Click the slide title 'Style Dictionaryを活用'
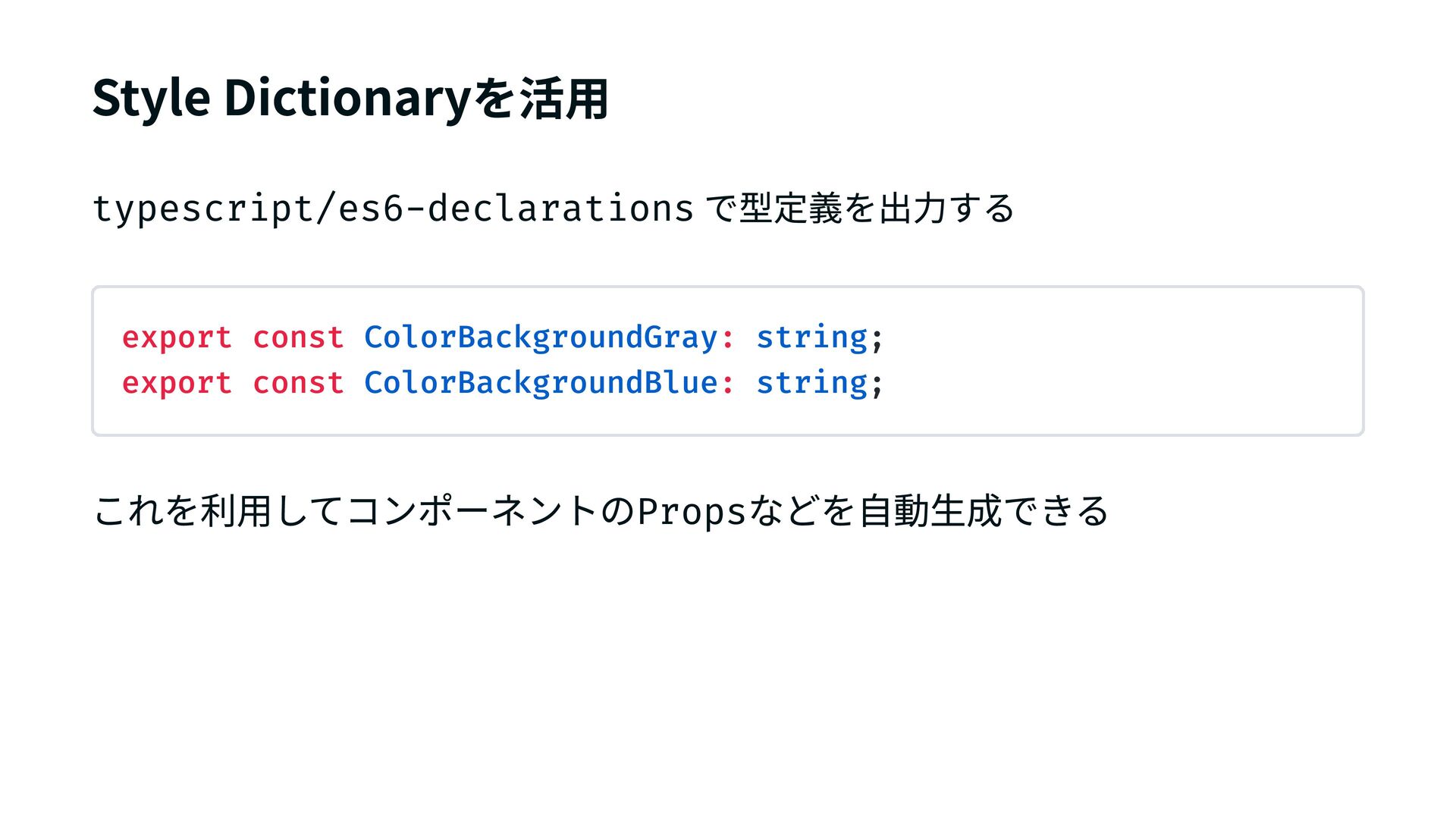The width and height of the screenshot is (1456, 819). point(350,99)
